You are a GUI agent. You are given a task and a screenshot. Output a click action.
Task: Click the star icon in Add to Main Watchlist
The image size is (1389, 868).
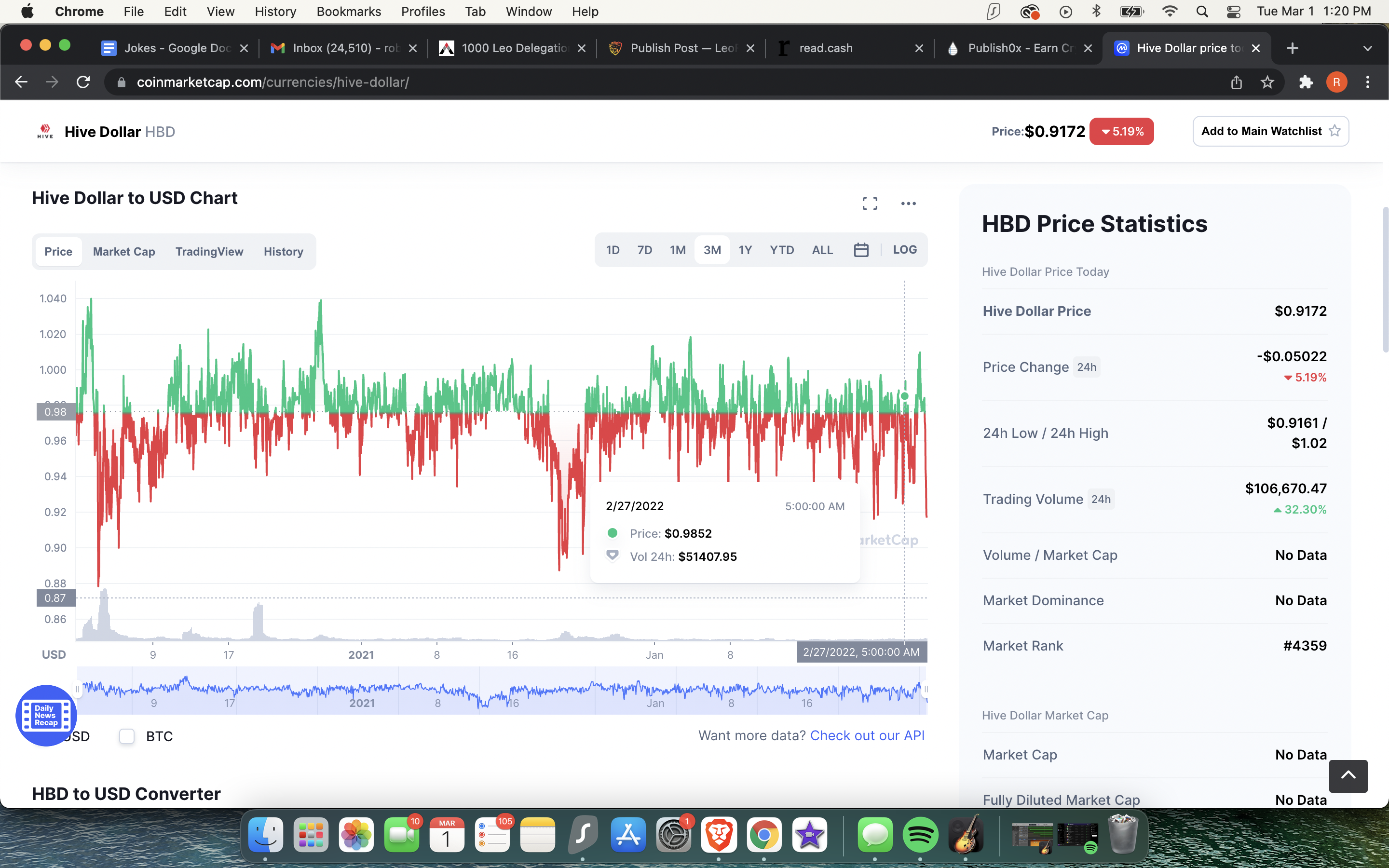click(x=1335, y=131)
